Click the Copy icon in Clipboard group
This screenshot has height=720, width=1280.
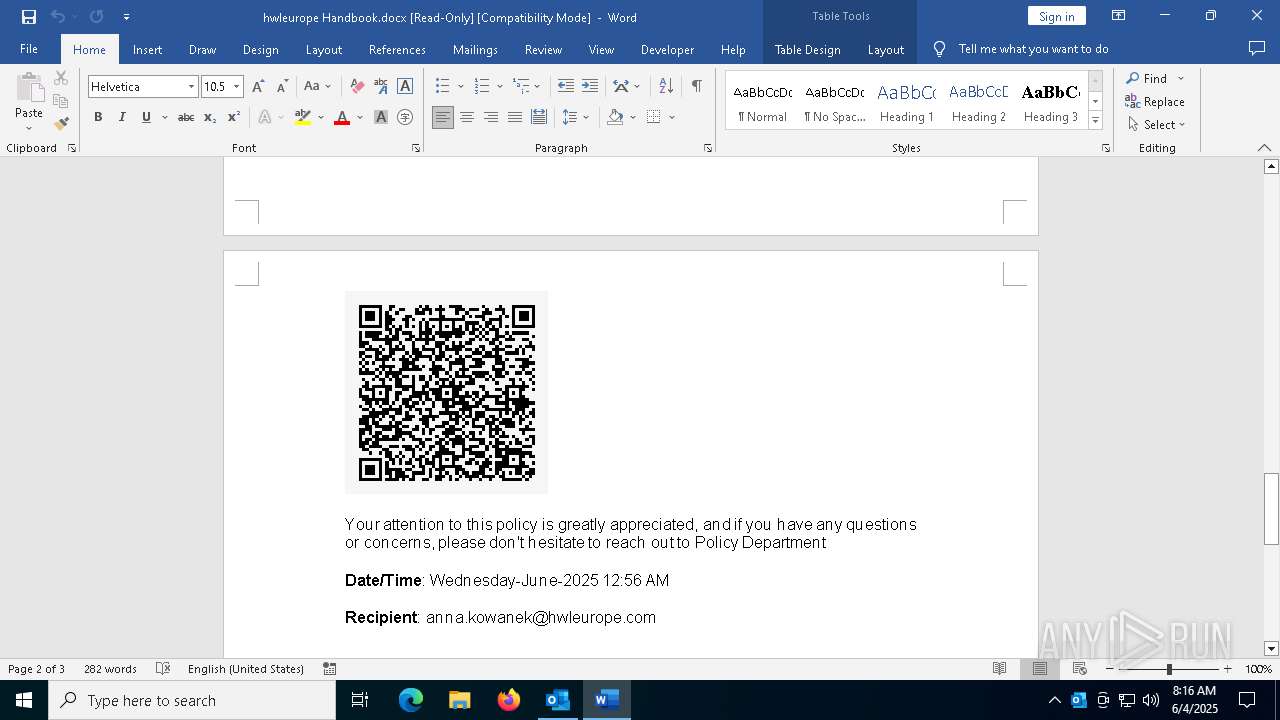click(x=61, y=101)
